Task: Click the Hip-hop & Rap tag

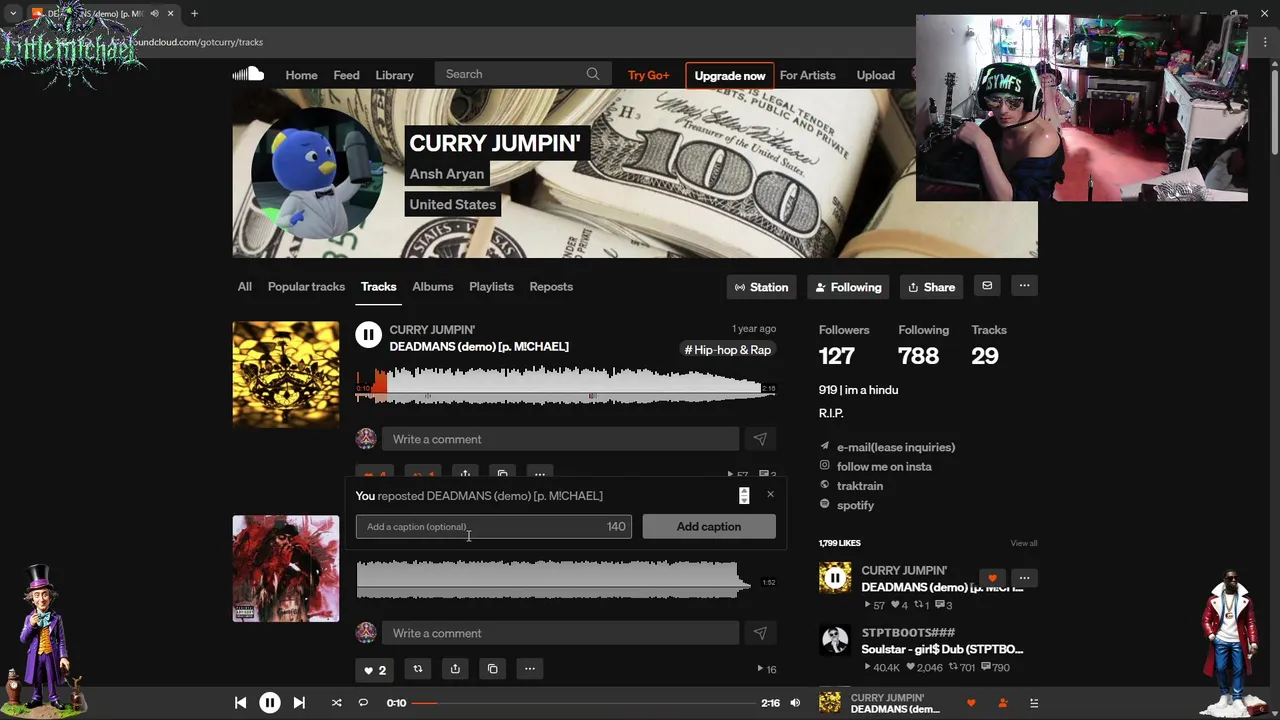Action: point(727,350)
